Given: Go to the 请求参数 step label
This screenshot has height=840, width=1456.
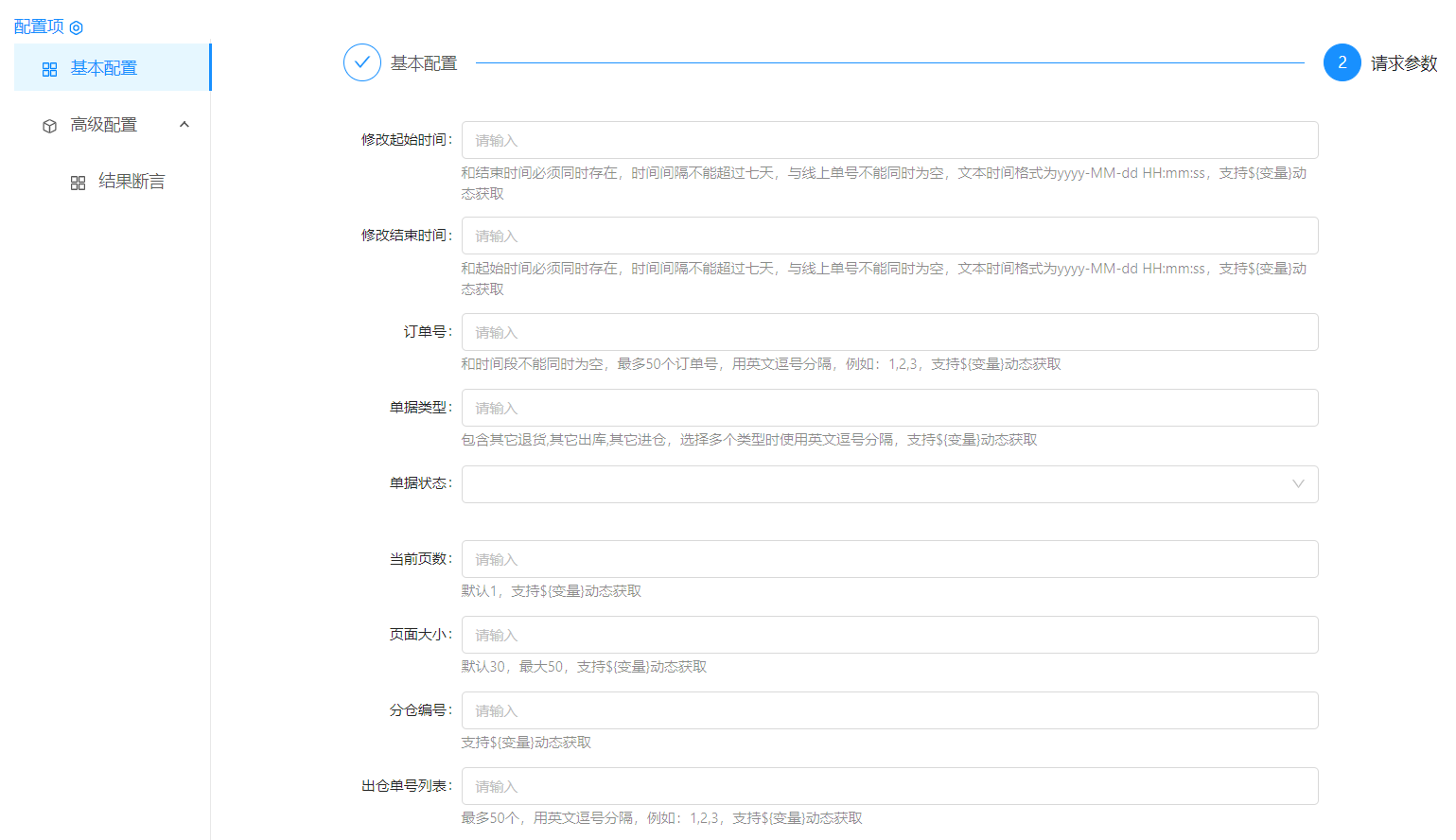Looking at the screenshot, I should [1404, 63].
